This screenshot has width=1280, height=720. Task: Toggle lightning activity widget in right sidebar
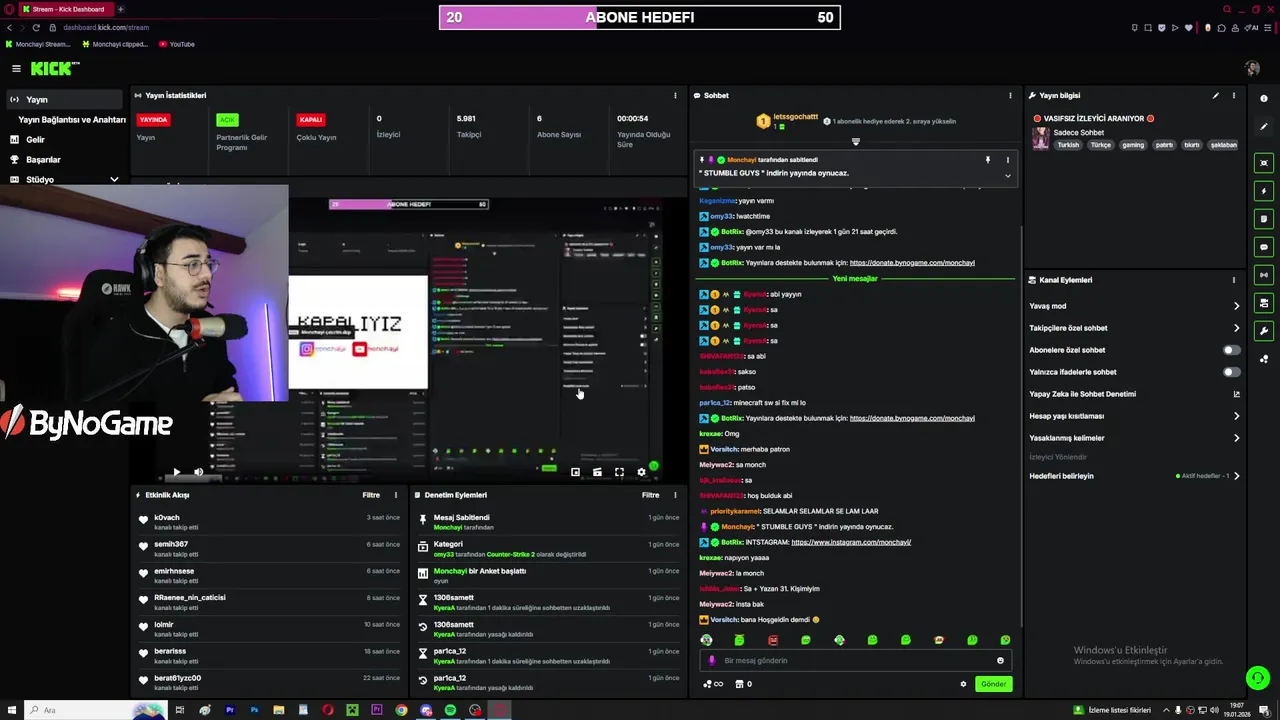[x=1264, y=191]
